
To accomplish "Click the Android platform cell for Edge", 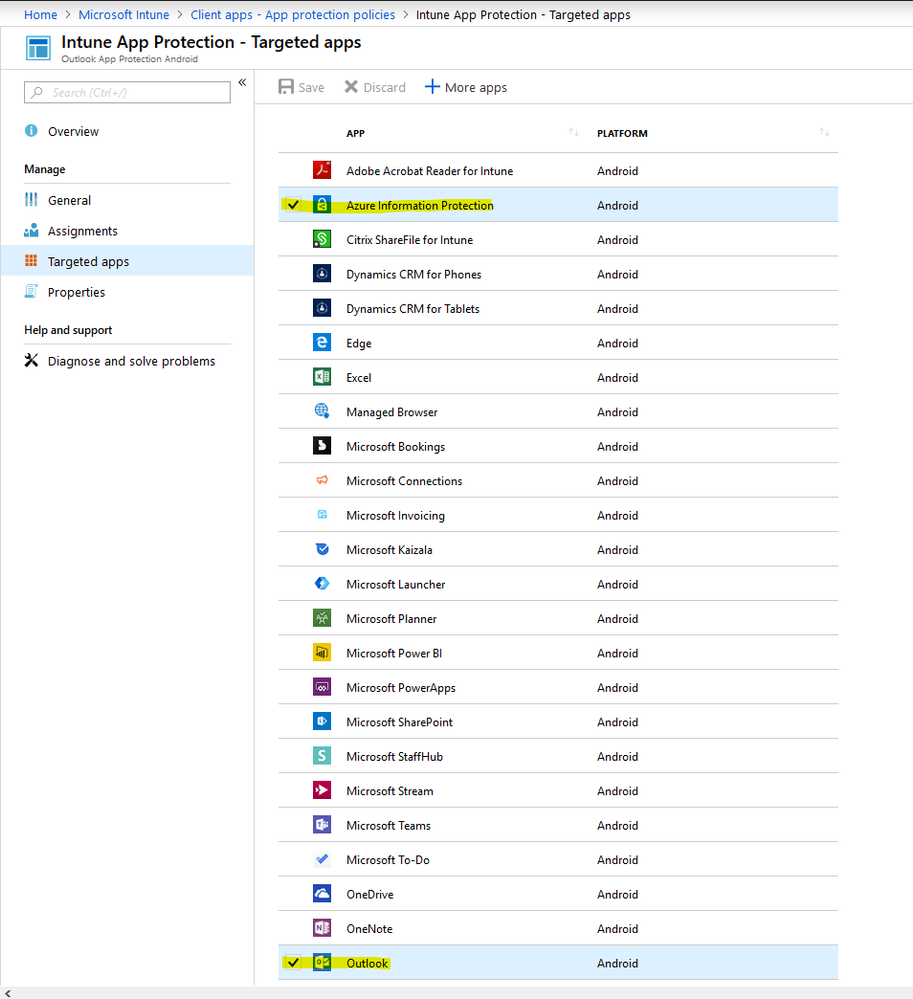I will click(x=617, y=343).
